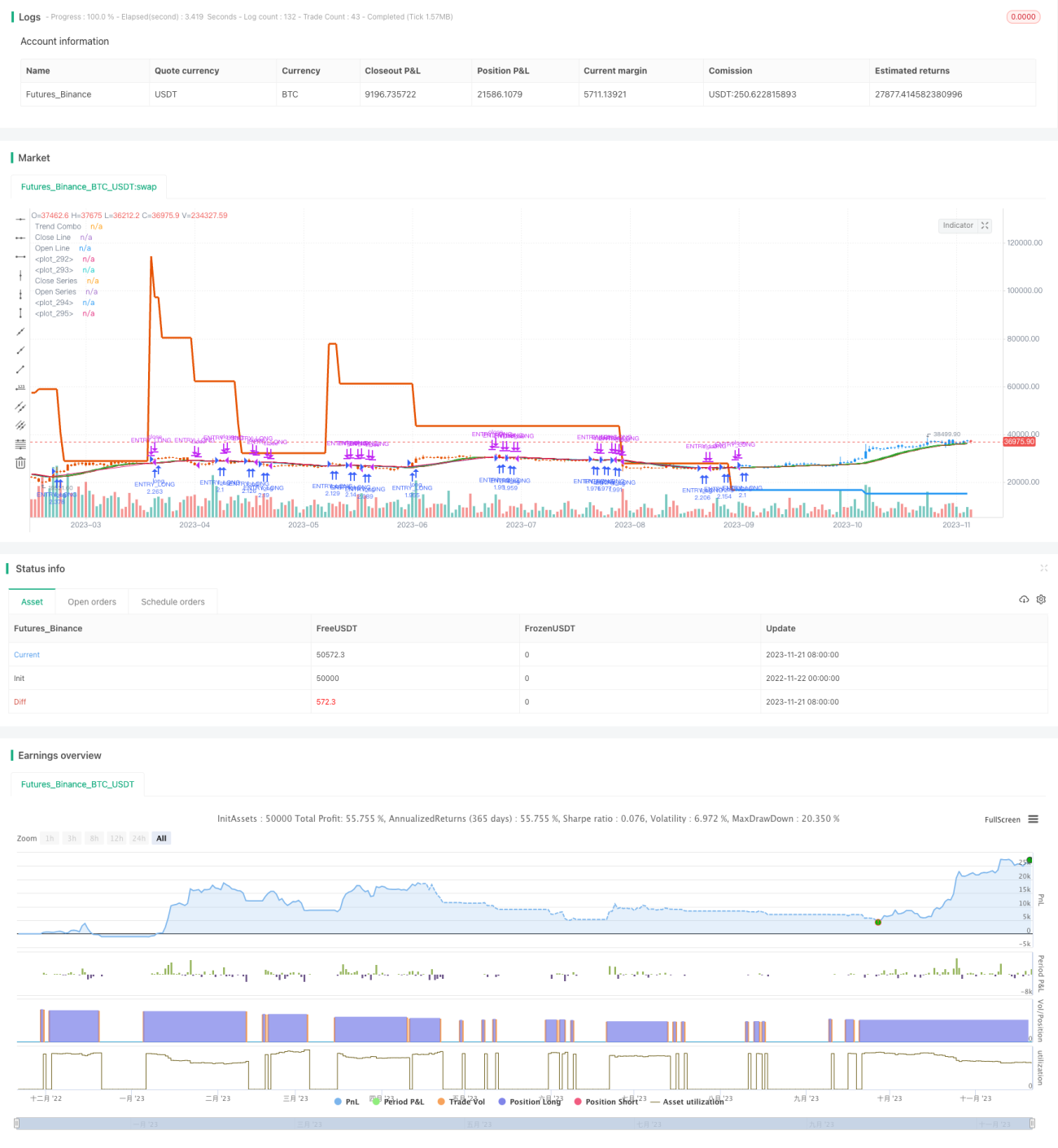The image size is (1058, 1148).
Task: Select the price line 123 tool
Action: (x=20, y=388)
